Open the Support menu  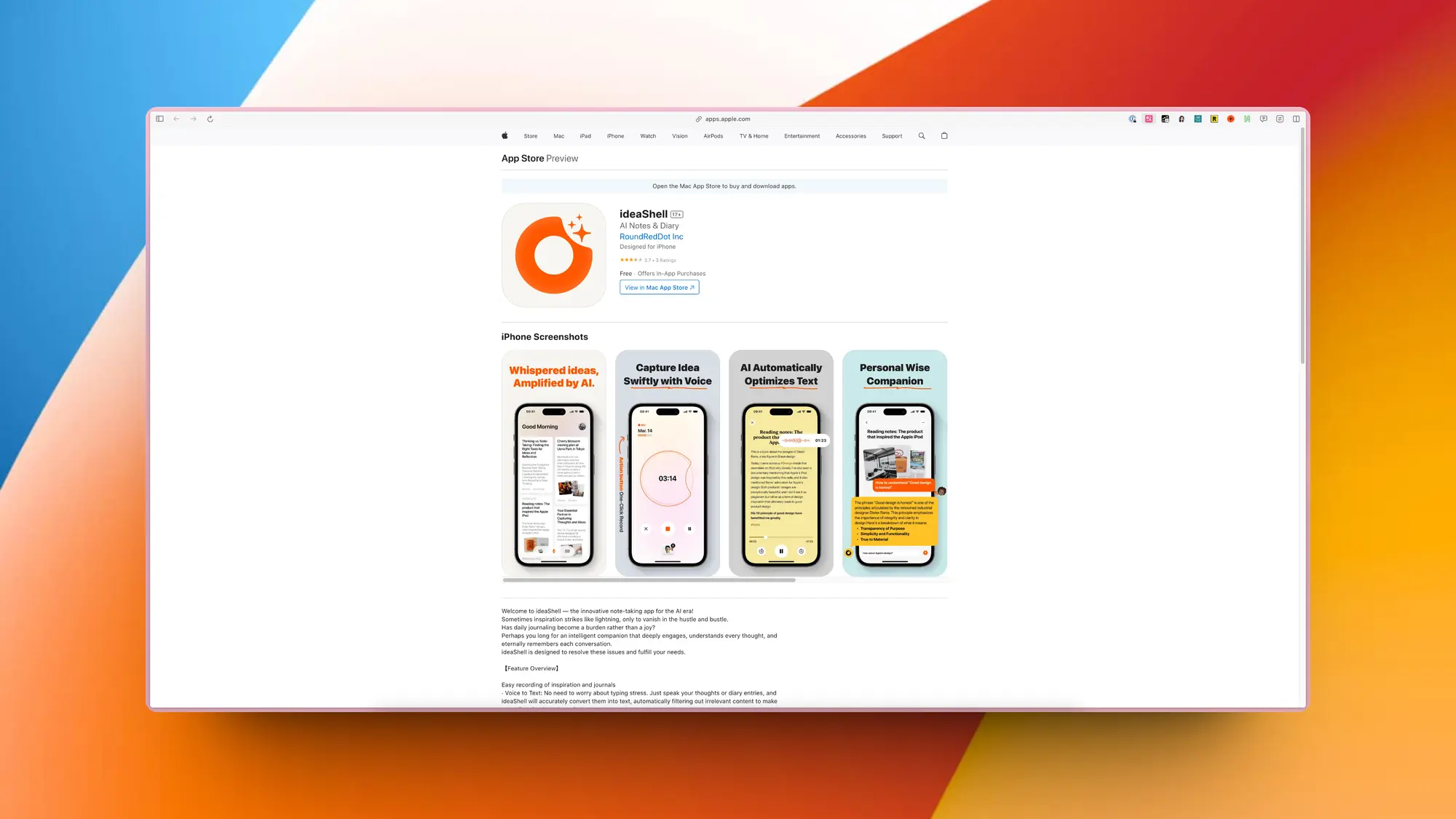tap(892, 136)
